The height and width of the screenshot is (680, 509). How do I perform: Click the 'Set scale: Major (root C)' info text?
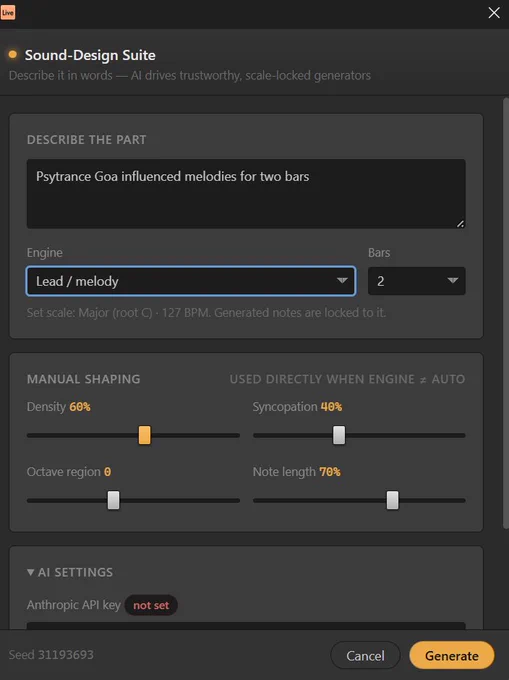tap(206, 313)
